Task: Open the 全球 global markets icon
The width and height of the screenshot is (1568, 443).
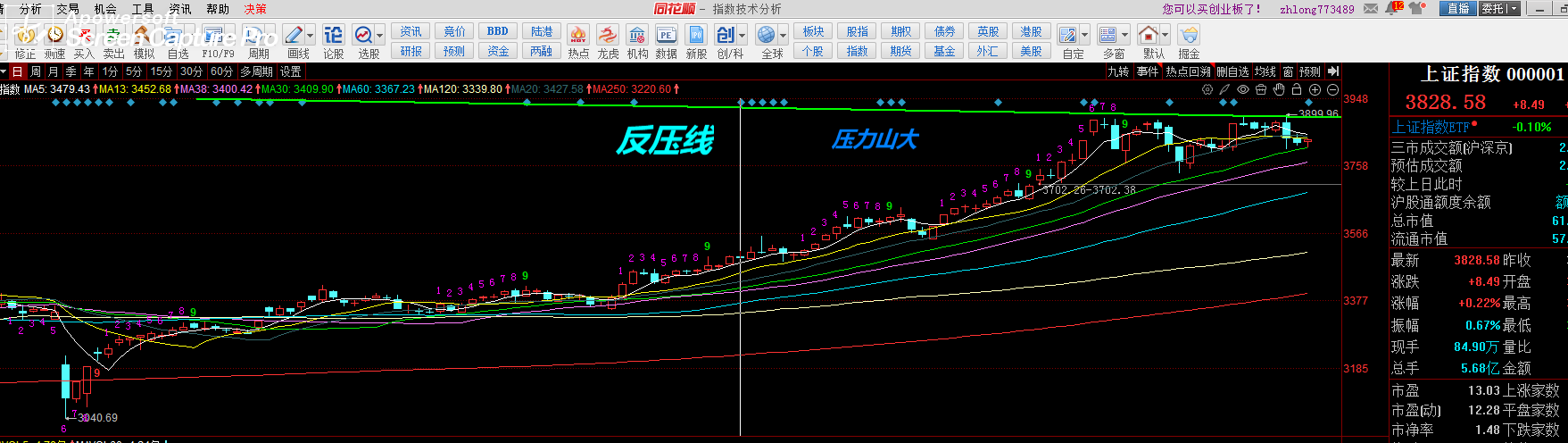Action: click(x=767, y=35)
